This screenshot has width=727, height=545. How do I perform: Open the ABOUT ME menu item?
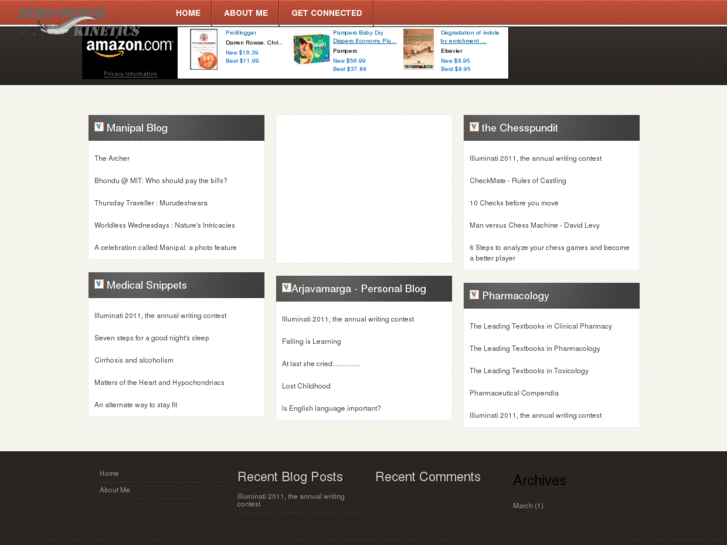[246, 13]
